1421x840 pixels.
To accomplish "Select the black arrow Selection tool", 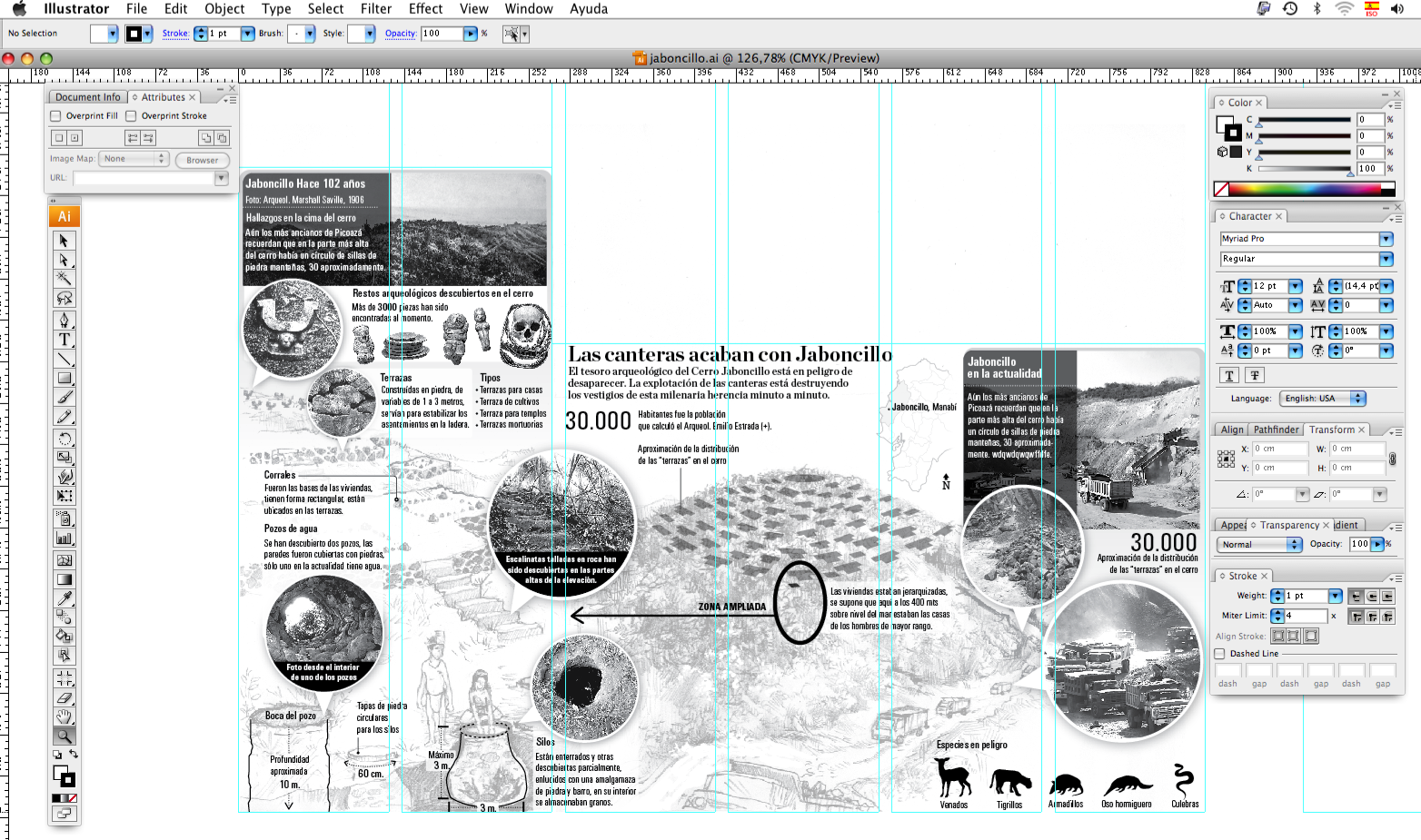I will click(x=64, y=241).
